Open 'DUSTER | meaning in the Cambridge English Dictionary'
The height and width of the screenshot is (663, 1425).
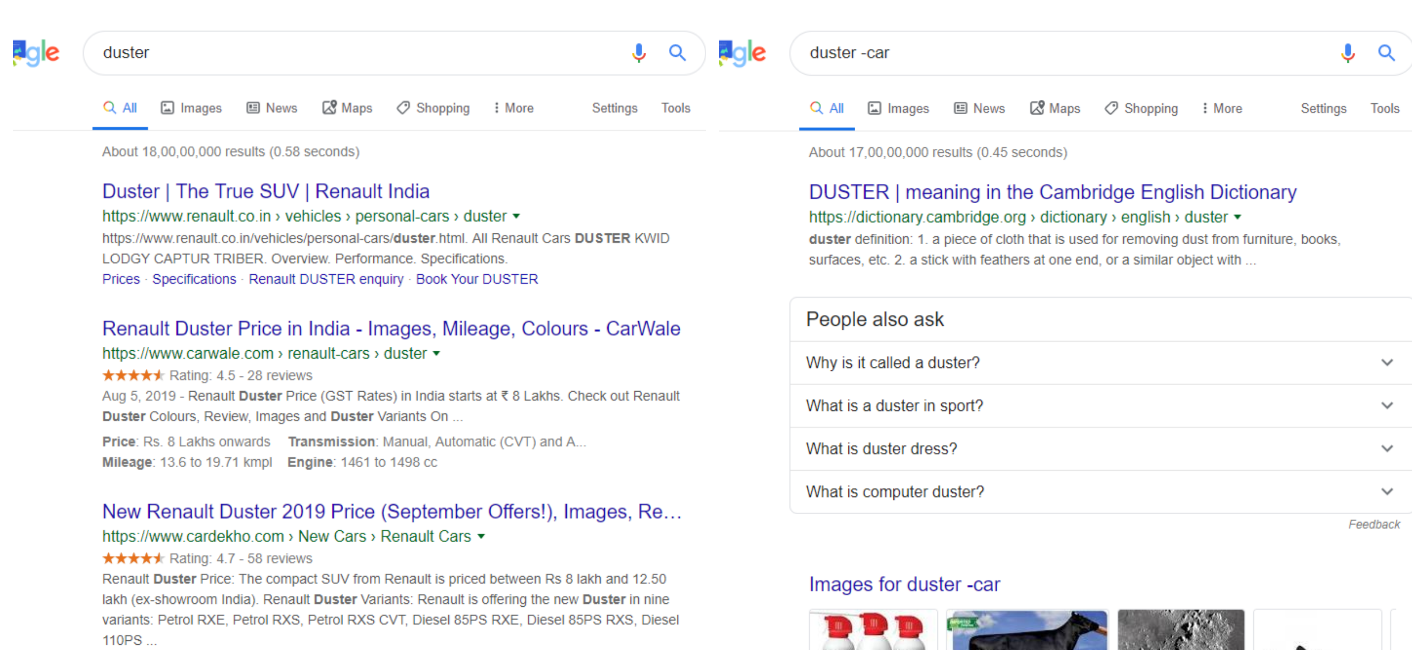coord(1053,193)
